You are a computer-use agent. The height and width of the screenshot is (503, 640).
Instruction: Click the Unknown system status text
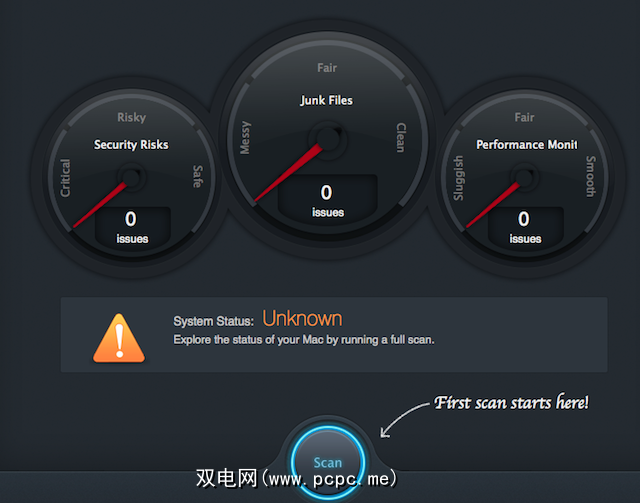click(x=302, y=318)
